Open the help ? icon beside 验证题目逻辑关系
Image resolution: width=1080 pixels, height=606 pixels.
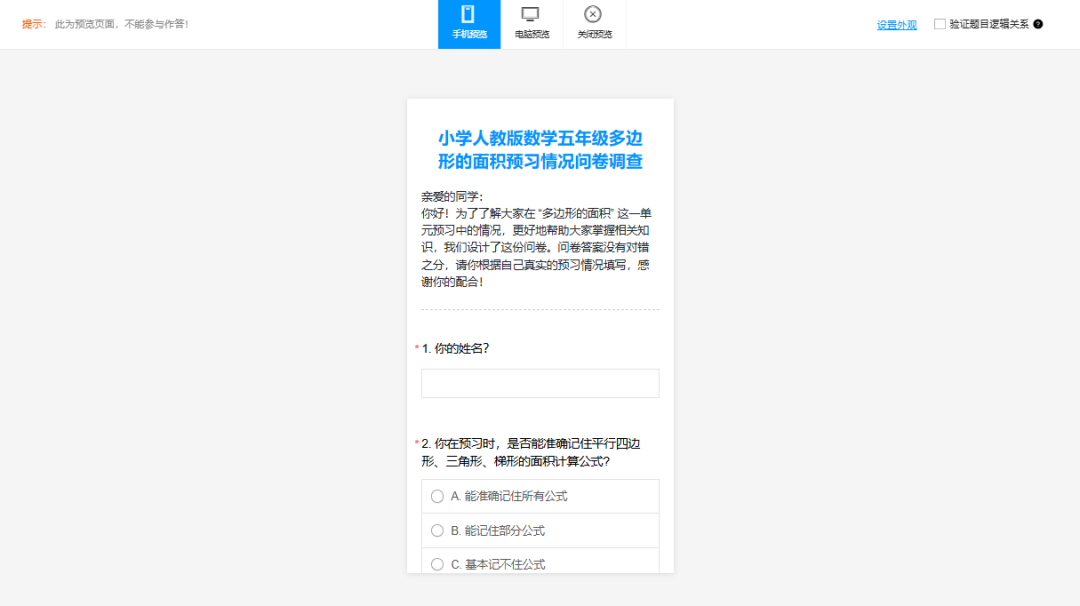tap(1037, 22)
